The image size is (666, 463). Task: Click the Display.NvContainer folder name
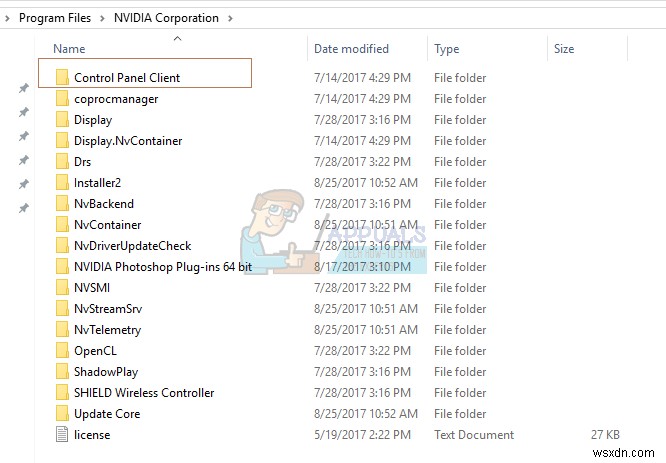[128, 141]
